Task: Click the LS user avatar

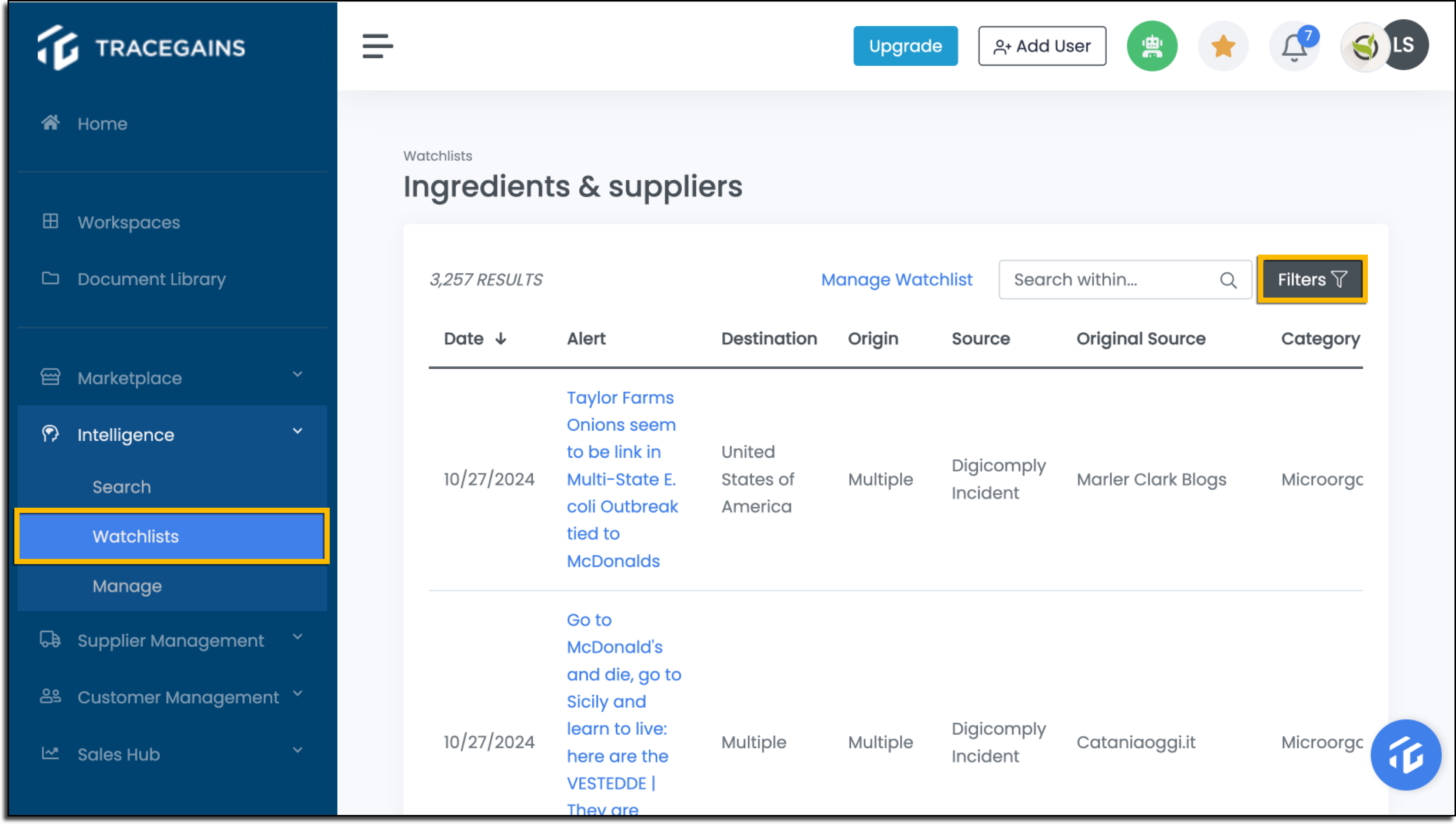Action: (x=1405, y=45)
